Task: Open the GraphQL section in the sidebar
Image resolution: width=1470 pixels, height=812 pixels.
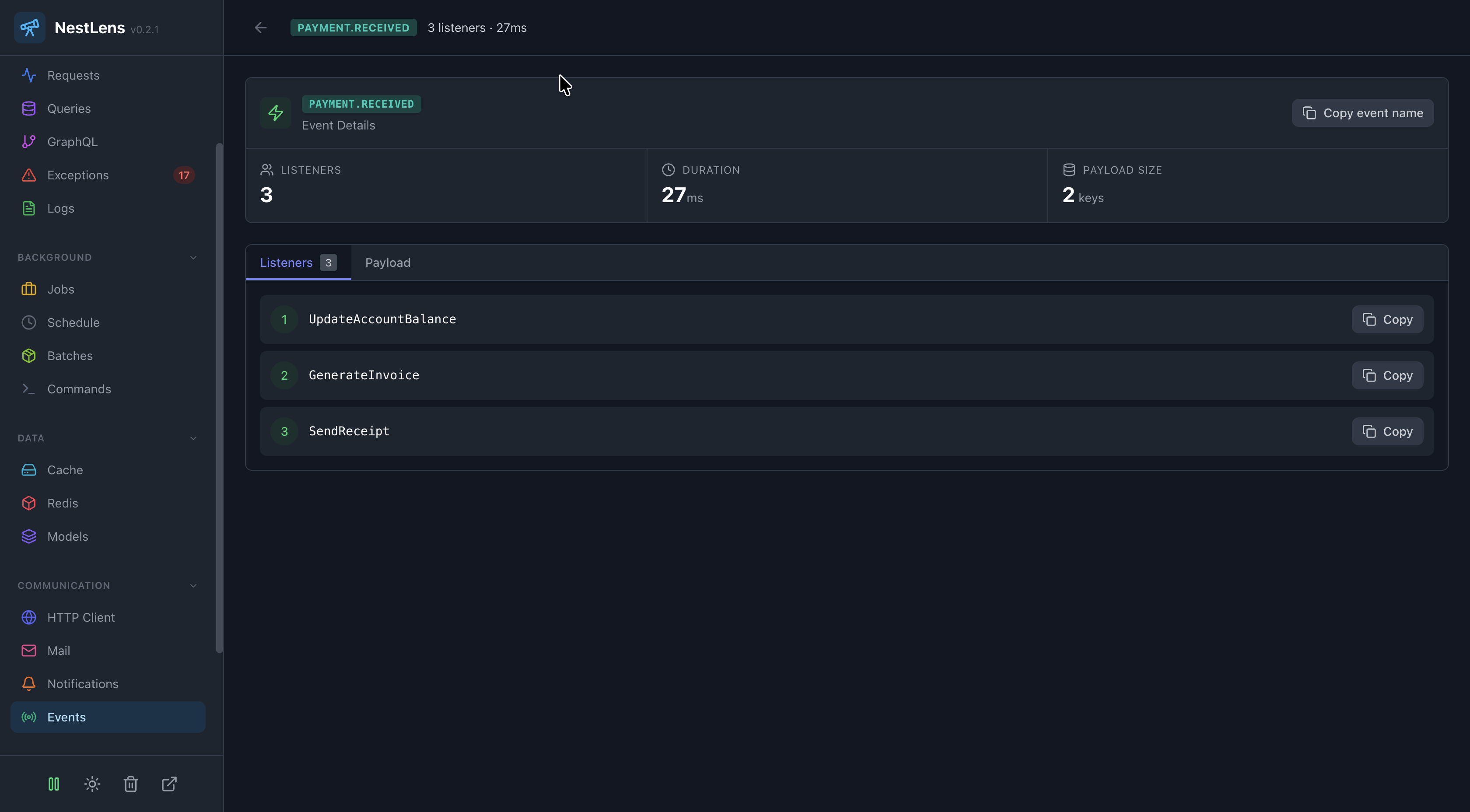Action: [x=72, y=141]
